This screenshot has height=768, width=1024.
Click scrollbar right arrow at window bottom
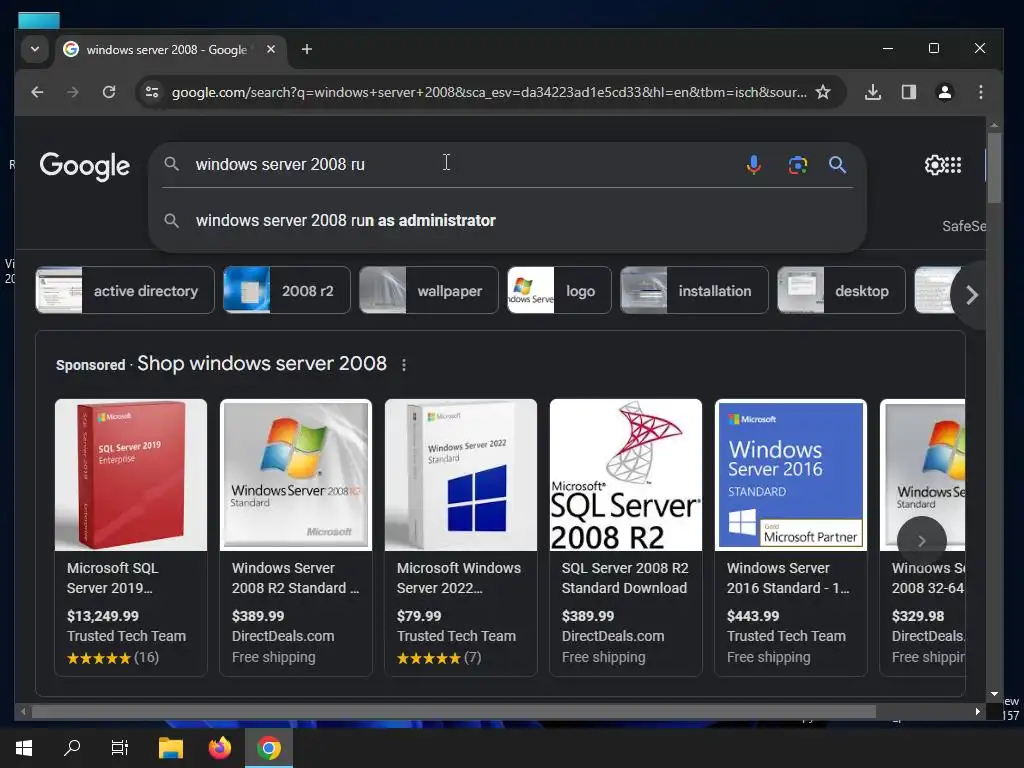tap(978, 711)
